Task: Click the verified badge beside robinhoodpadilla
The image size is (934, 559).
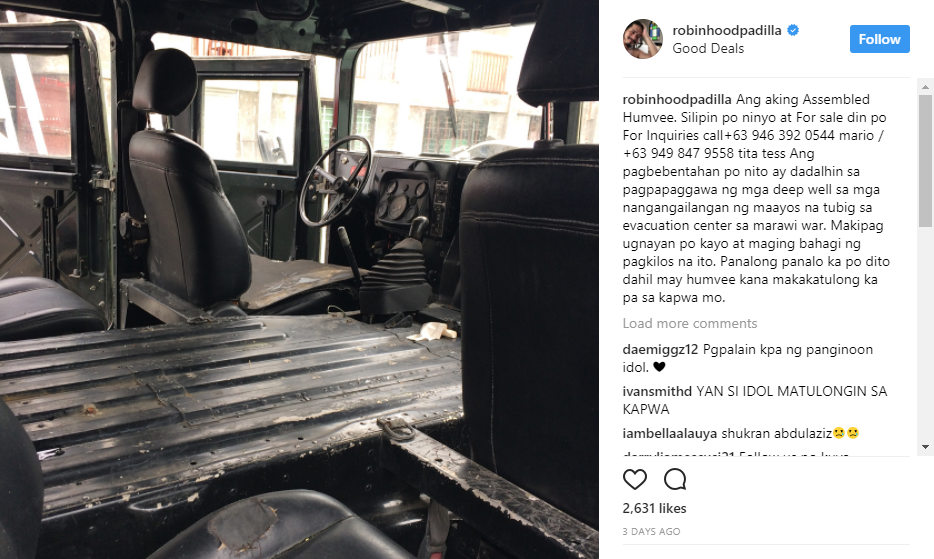Action: tap(793, 30)
